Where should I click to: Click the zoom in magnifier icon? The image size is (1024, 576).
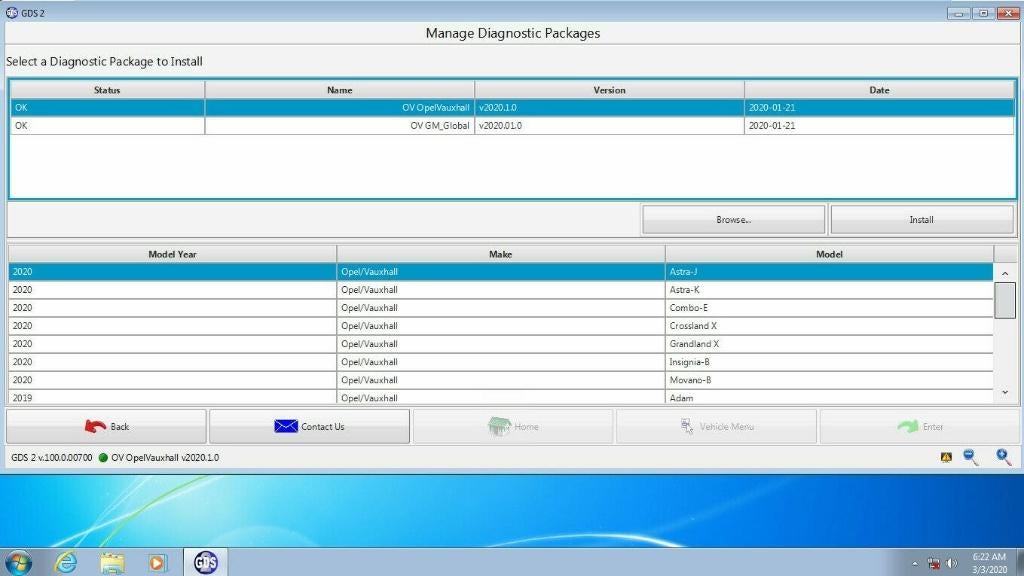click(x=1004, y=457)
